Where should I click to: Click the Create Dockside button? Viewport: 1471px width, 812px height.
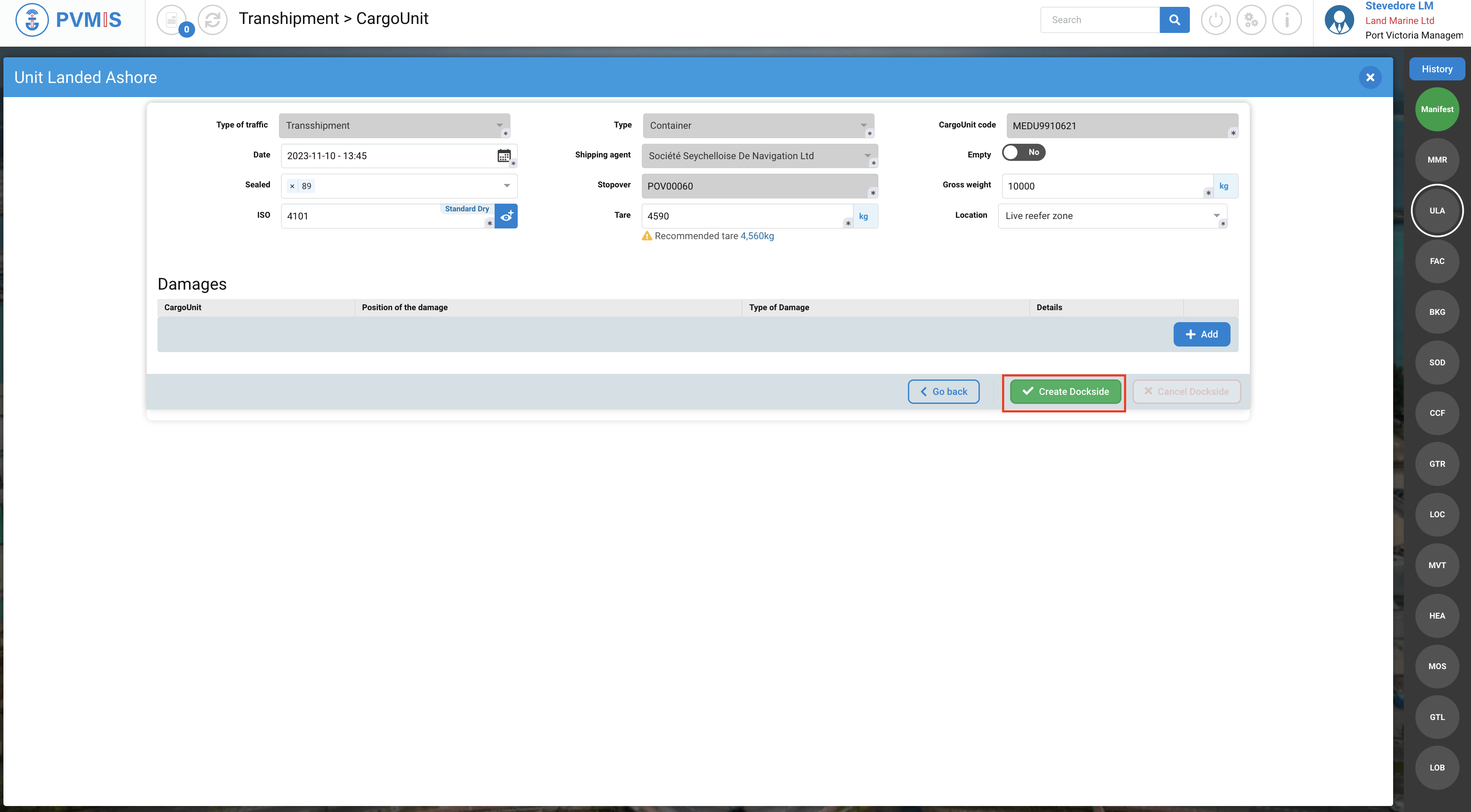(1065, 392)
